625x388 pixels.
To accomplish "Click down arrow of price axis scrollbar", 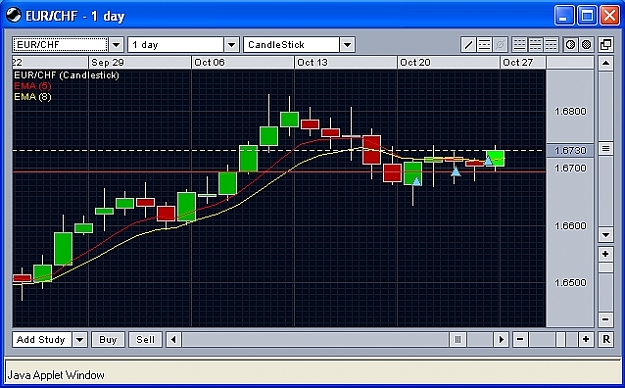I will coord(605,235).
